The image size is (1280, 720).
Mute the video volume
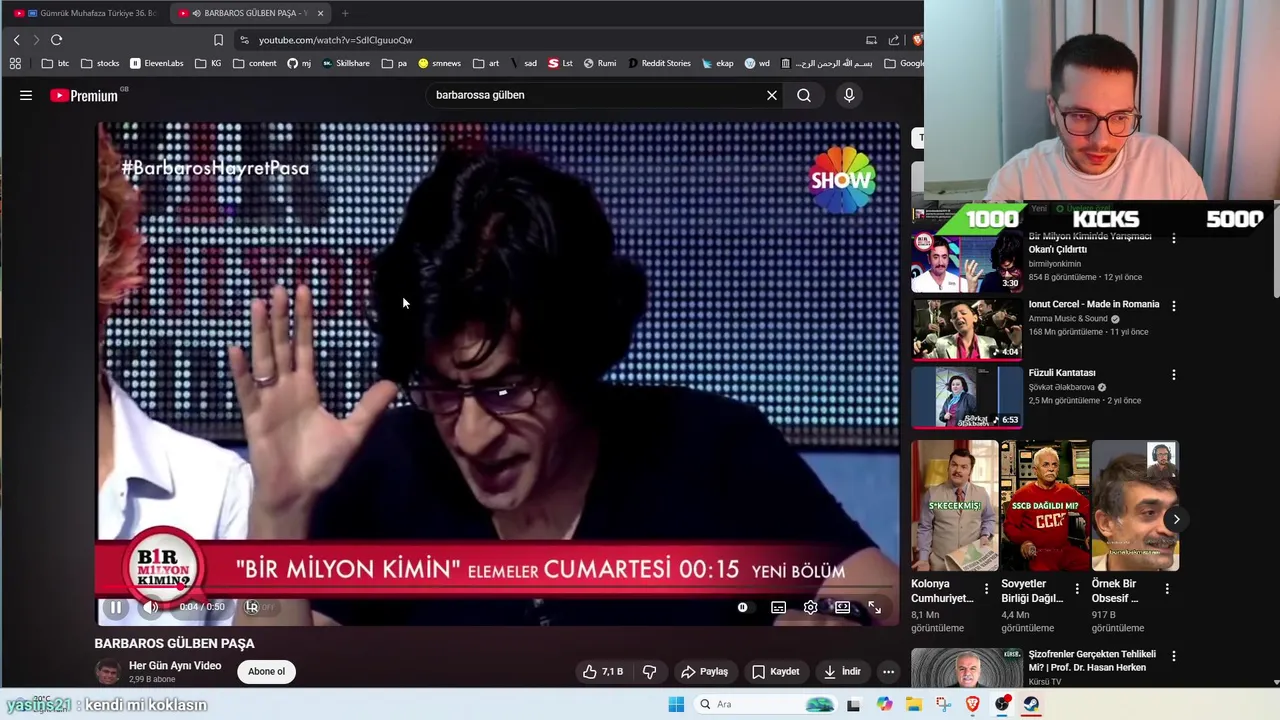[x=150, y=607]
